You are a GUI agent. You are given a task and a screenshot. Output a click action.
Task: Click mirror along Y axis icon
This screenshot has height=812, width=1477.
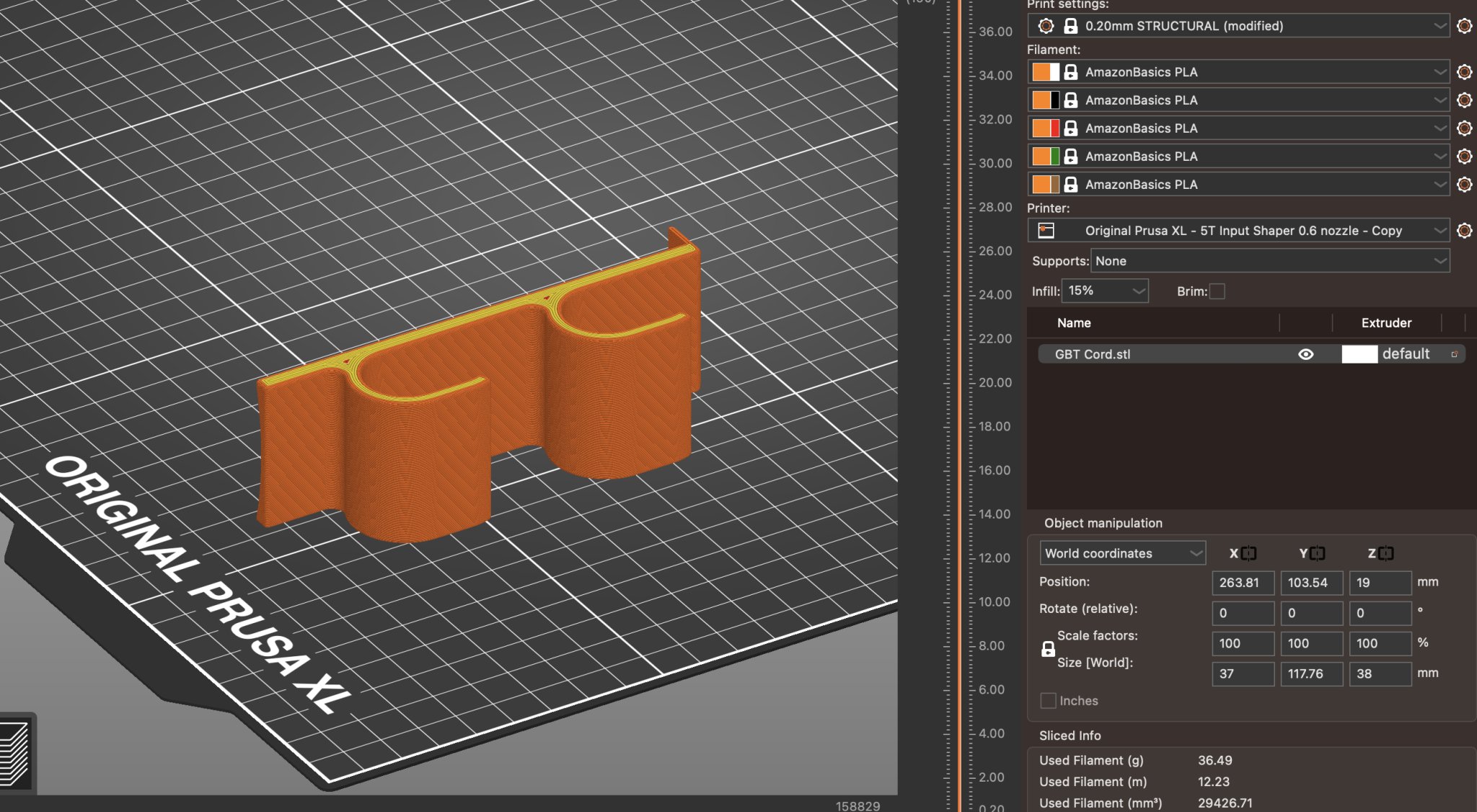click(x=1318, y=554)
